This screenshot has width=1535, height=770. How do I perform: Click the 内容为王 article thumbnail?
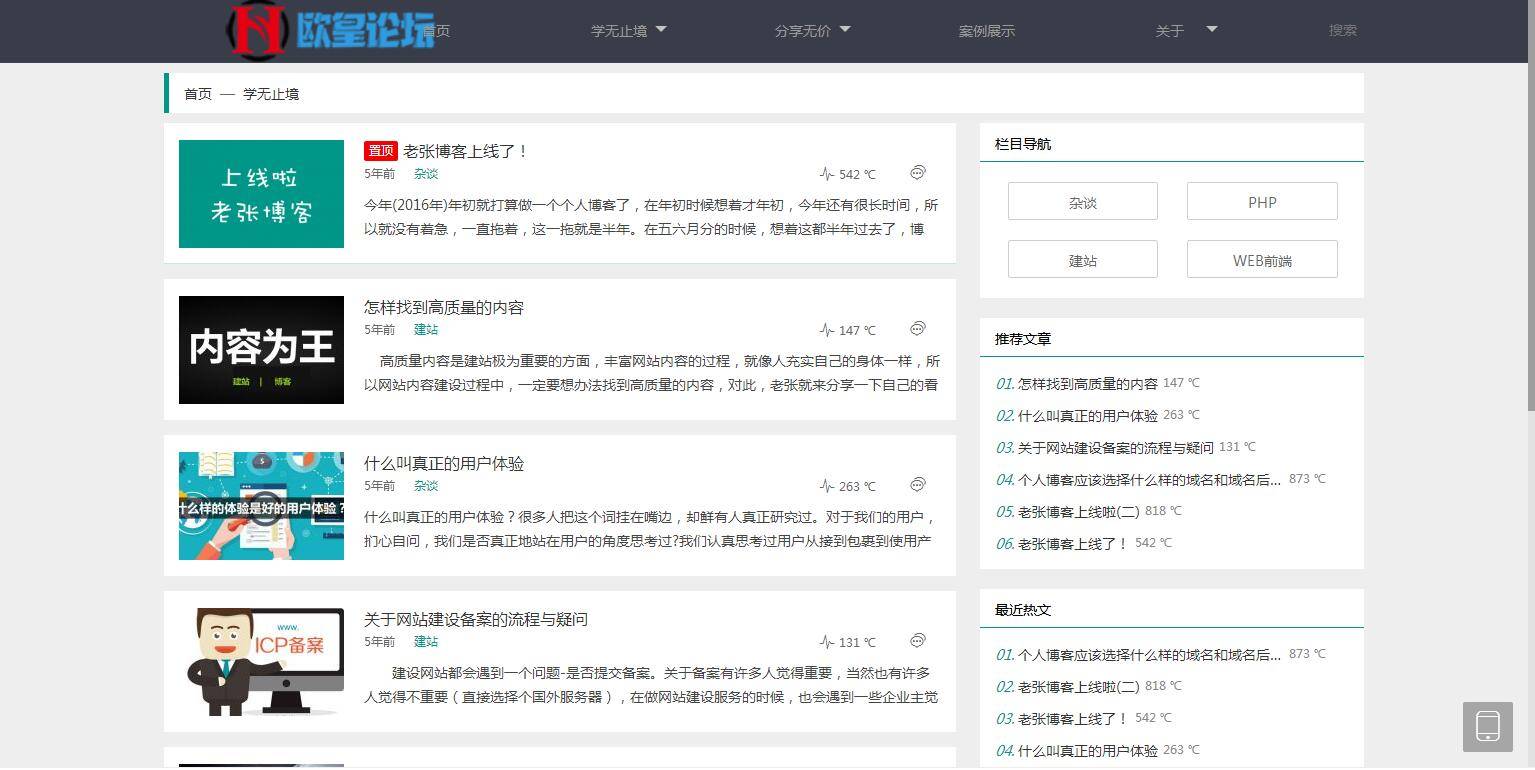(260, 349)
